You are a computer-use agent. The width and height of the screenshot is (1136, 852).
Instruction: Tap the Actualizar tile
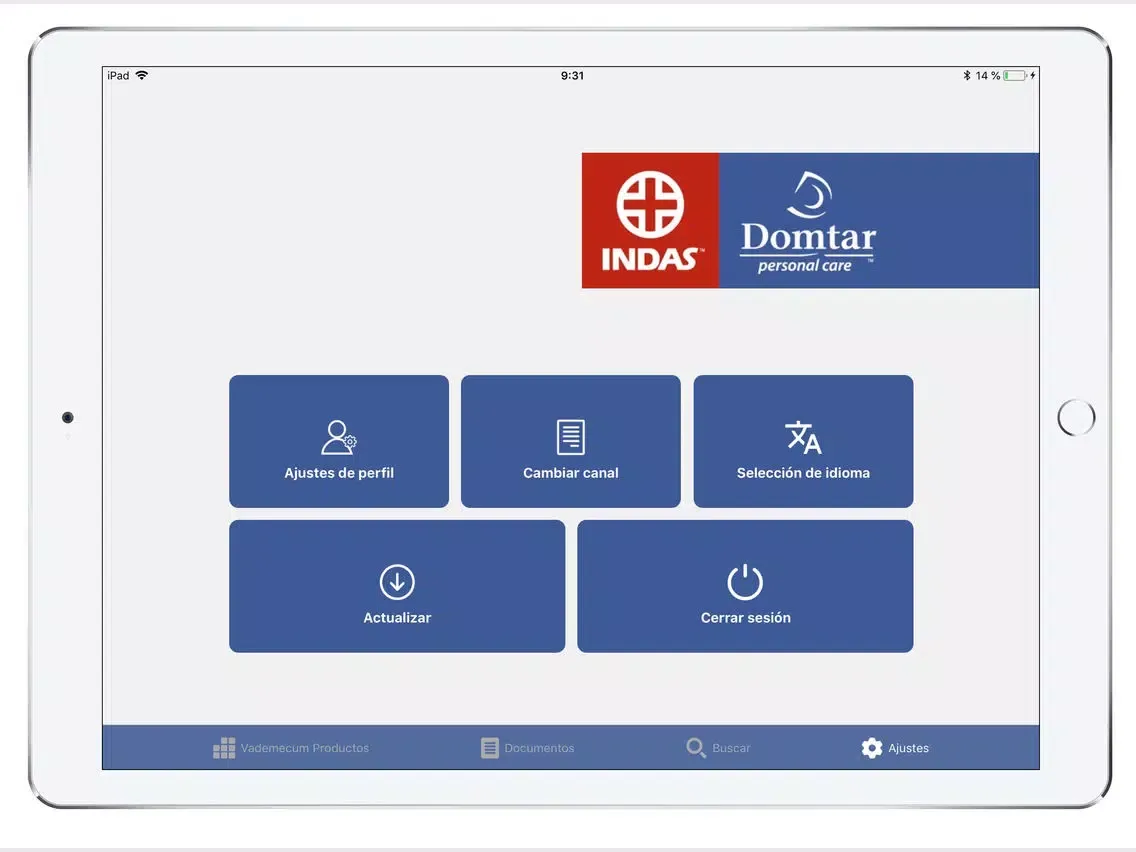click(x=397, y=586)
